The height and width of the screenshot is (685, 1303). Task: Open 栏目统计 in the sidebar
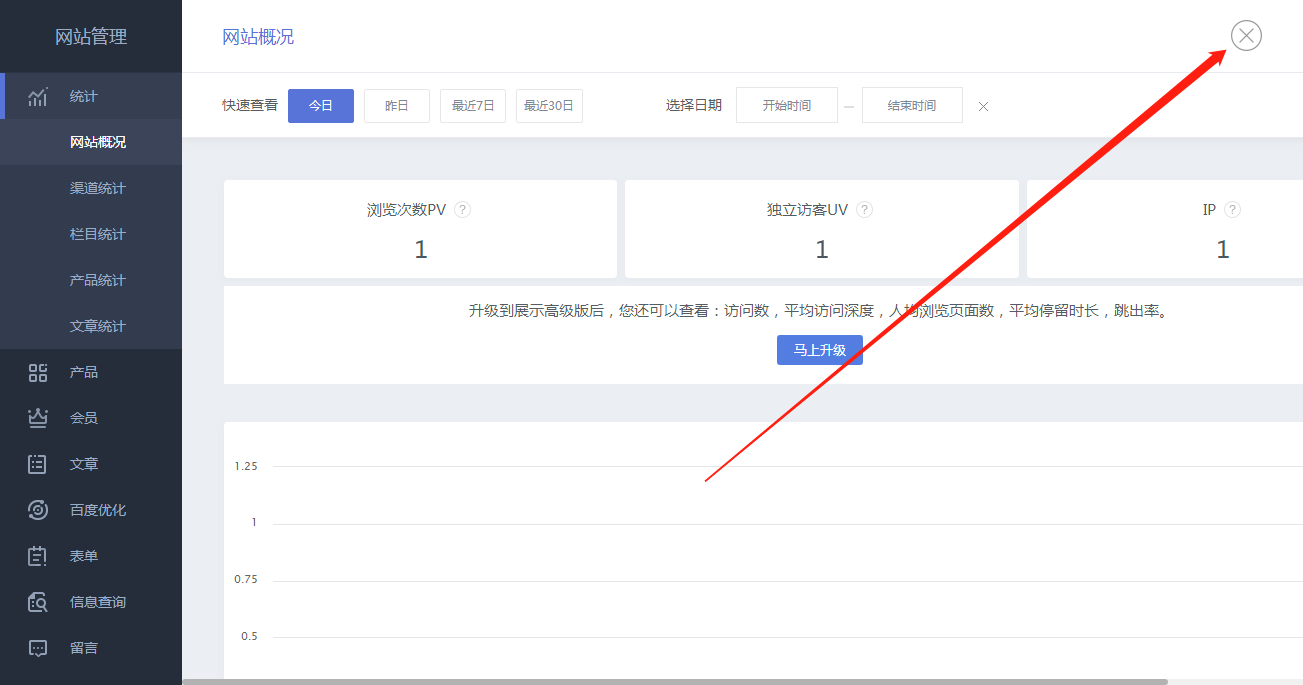coord(91,234)
